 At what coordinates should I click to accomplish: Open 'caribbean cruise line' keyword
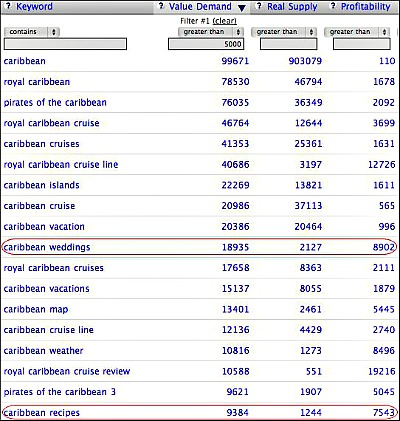[48, 330]
